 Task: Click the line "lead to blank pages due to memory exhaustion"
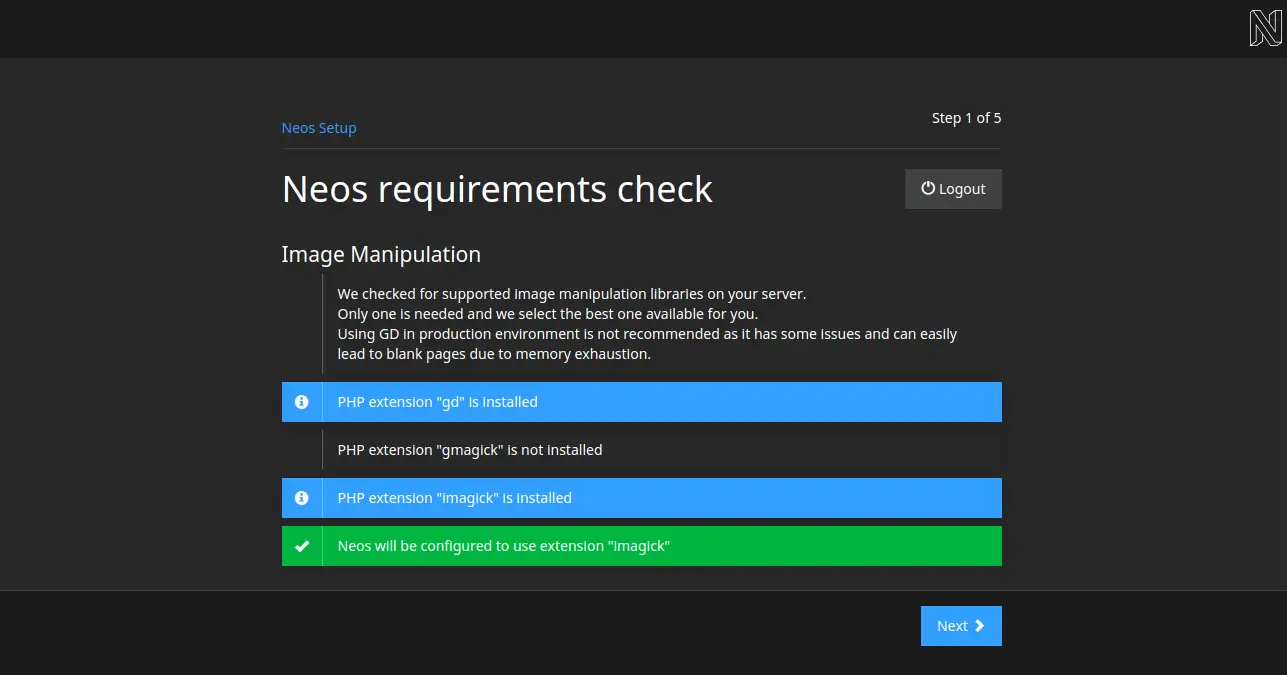494,354
